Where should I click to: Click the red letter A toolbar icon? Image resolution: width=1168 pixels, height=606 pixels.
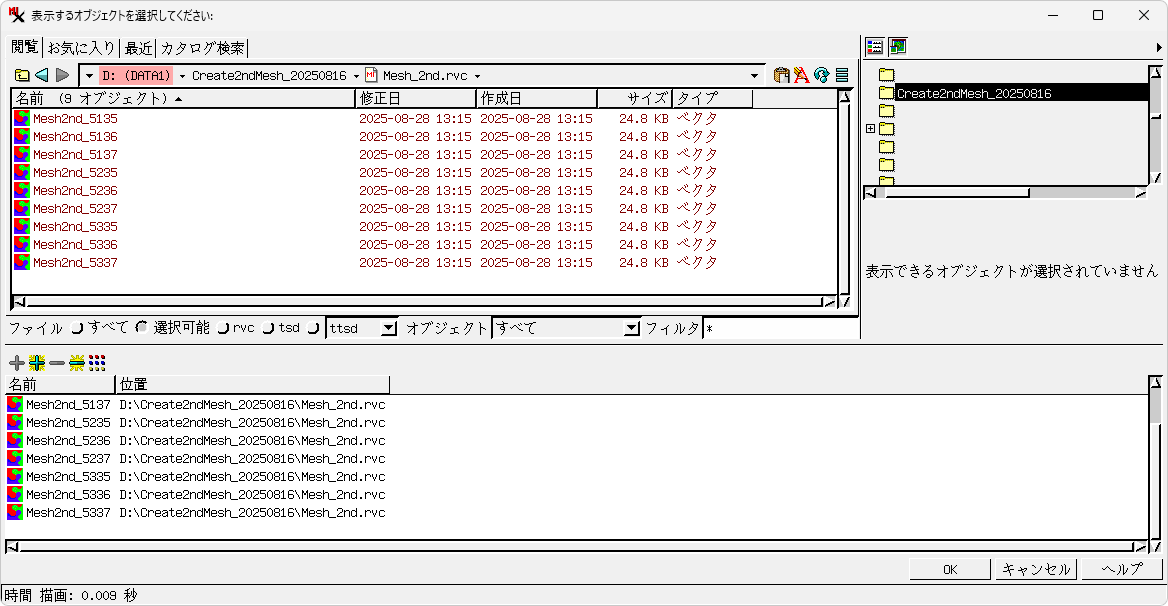[x=802, y=75]
